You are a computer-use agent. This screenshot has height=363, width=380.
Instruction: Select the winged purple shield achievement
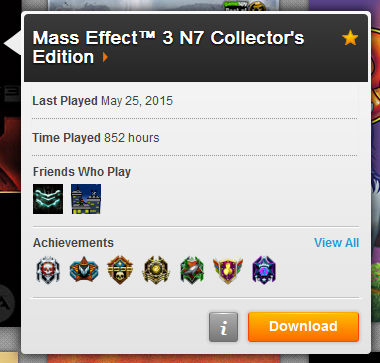click(228, 270)
